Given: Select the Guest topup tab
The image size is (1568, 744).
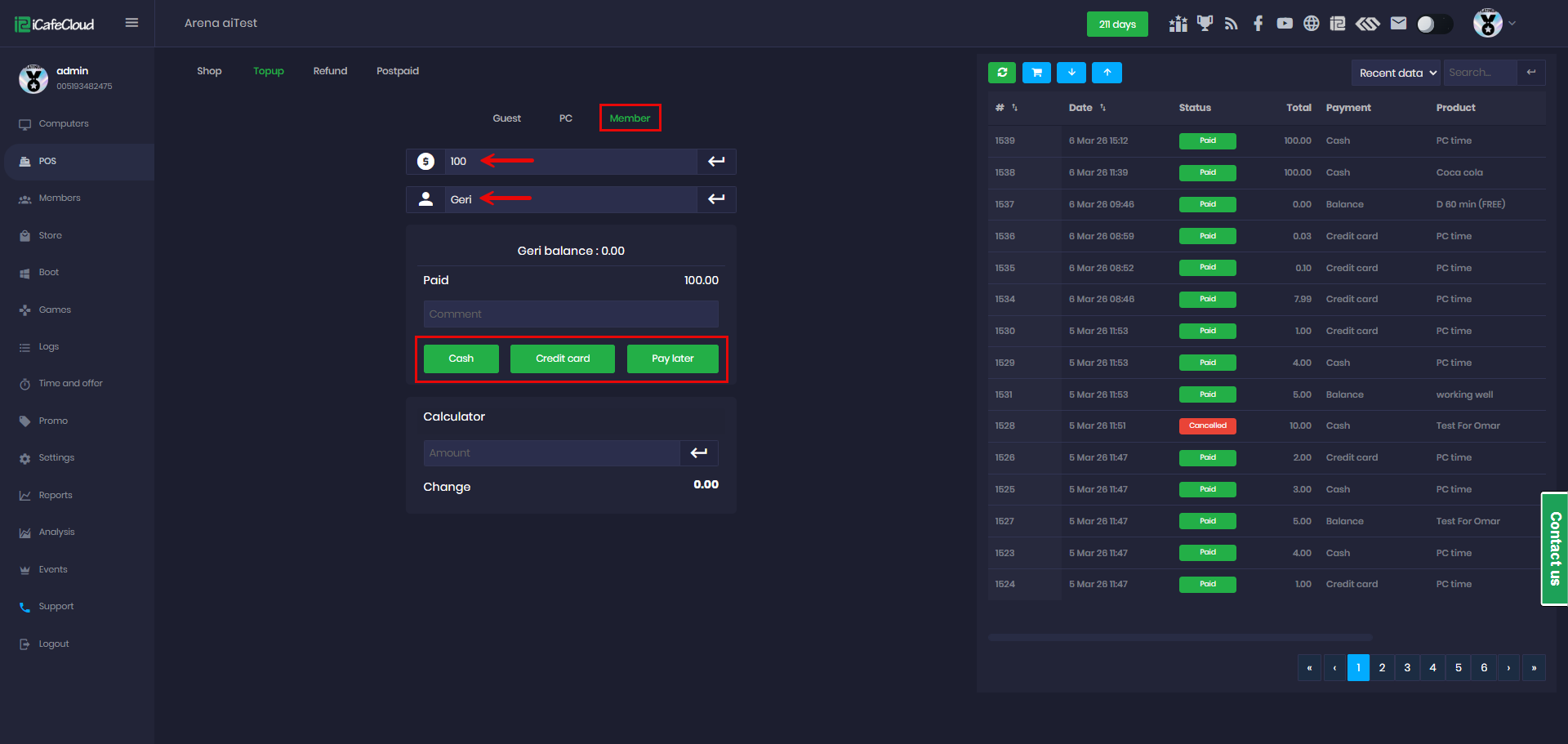Looking at the screenshot, I should tap(506, 118).
